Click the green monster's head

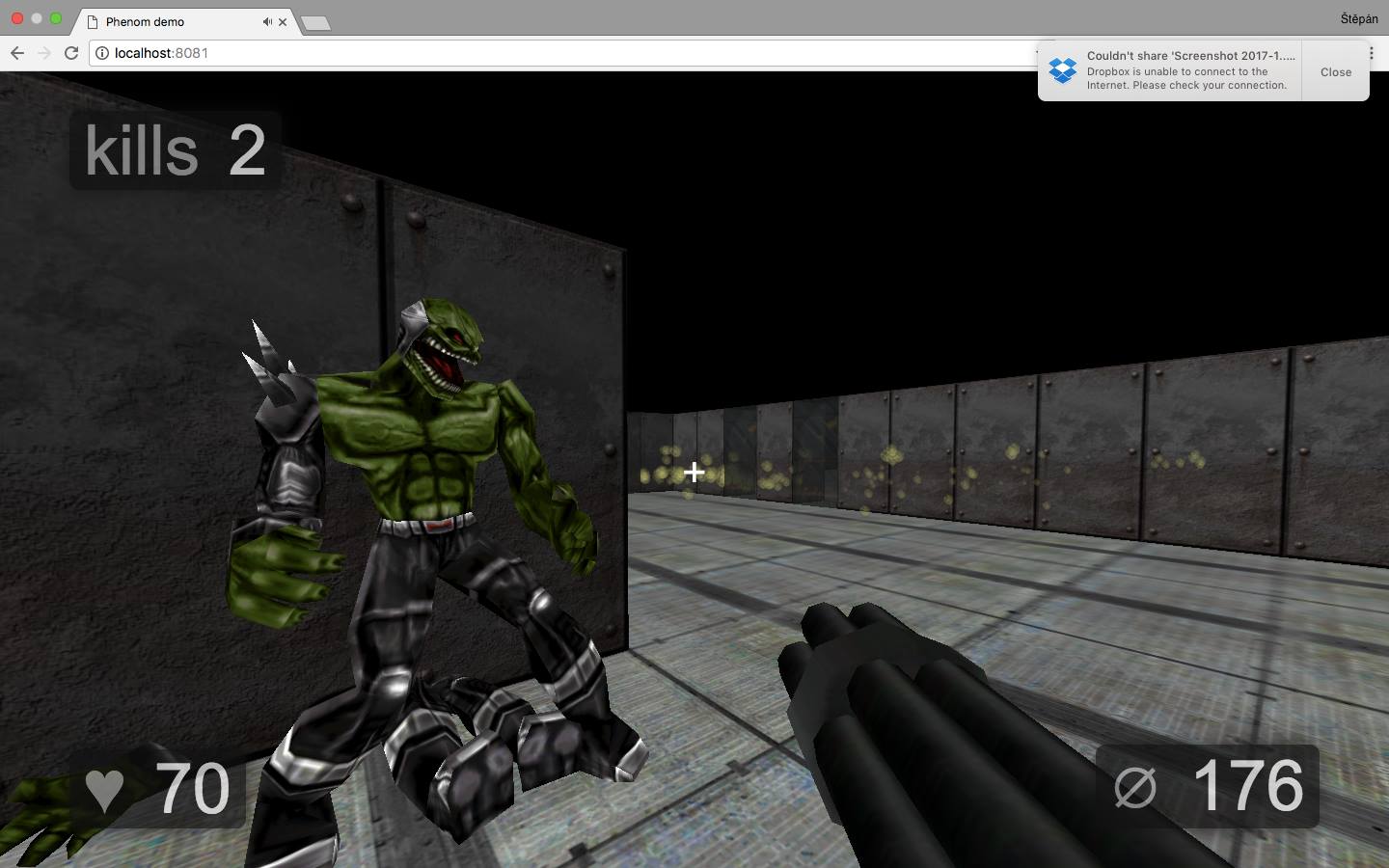coord(443,347)
